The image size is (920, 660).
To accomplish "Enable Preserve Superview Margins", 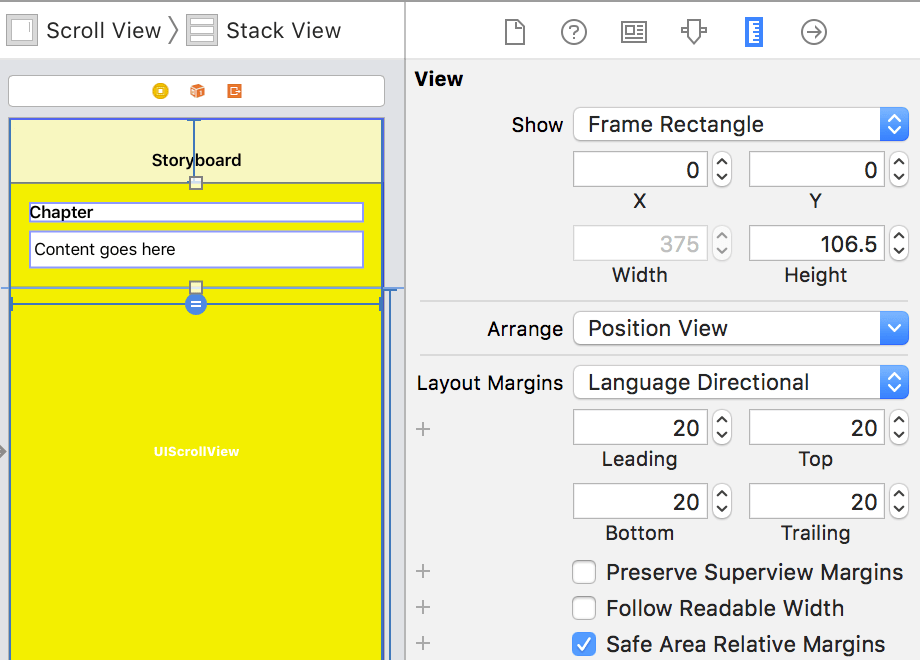I will (584, 572).
